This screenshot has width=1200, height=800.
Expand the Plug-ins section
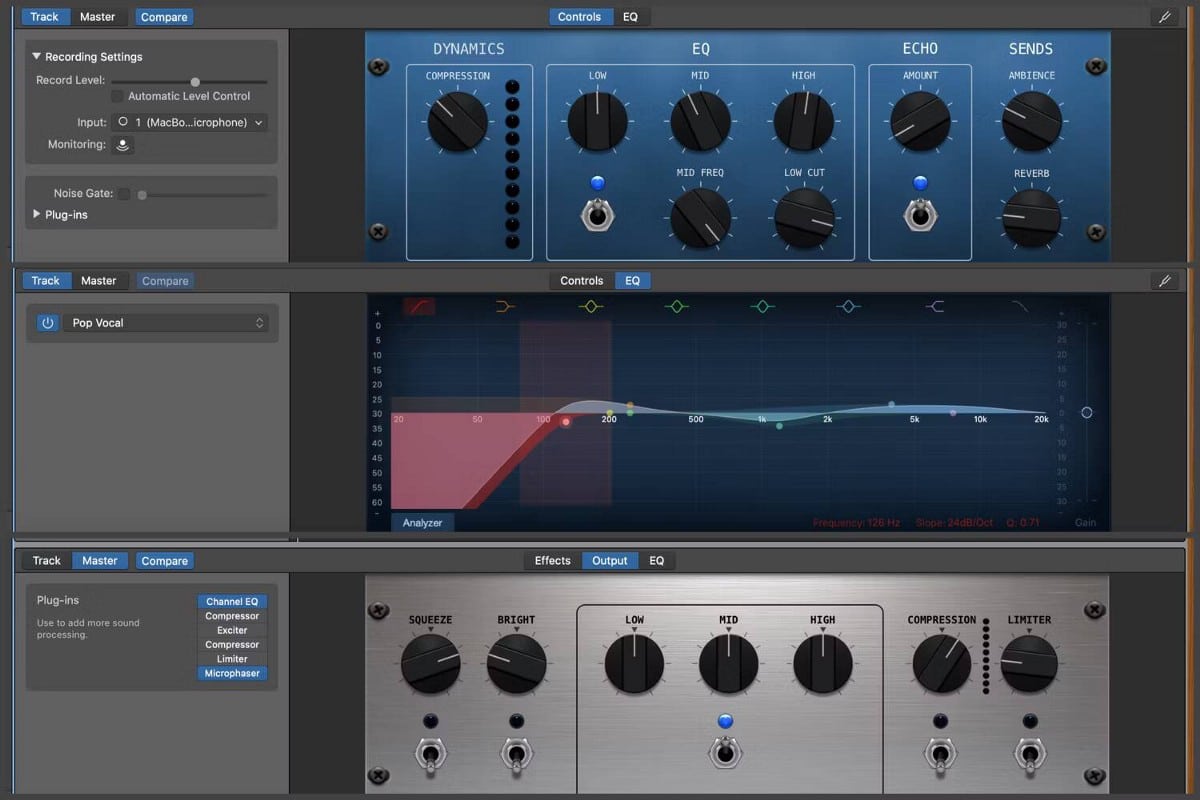[x=35, y=214]
